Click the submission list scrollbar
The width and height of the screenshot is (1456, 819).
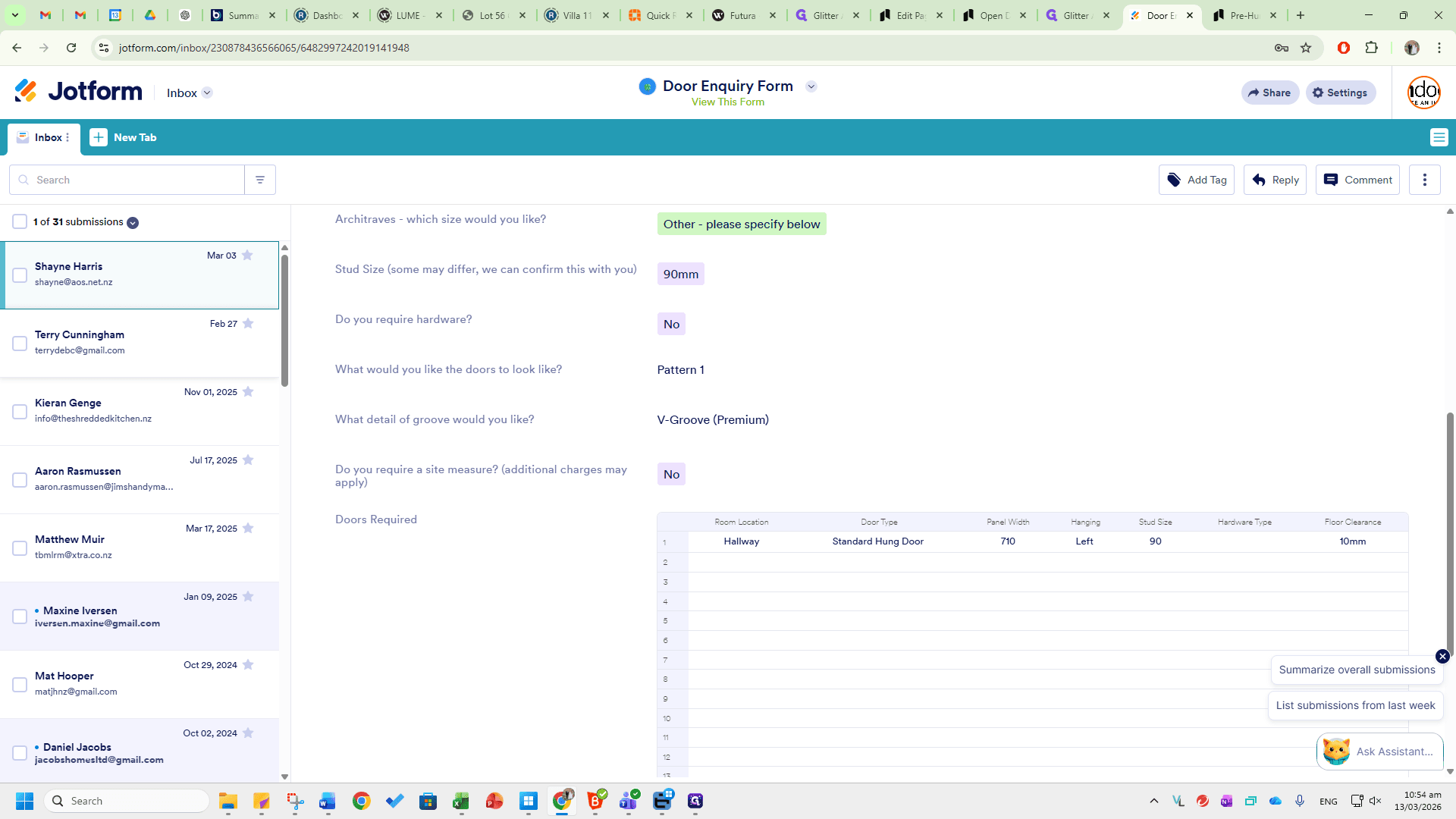(x=284, y=321)
